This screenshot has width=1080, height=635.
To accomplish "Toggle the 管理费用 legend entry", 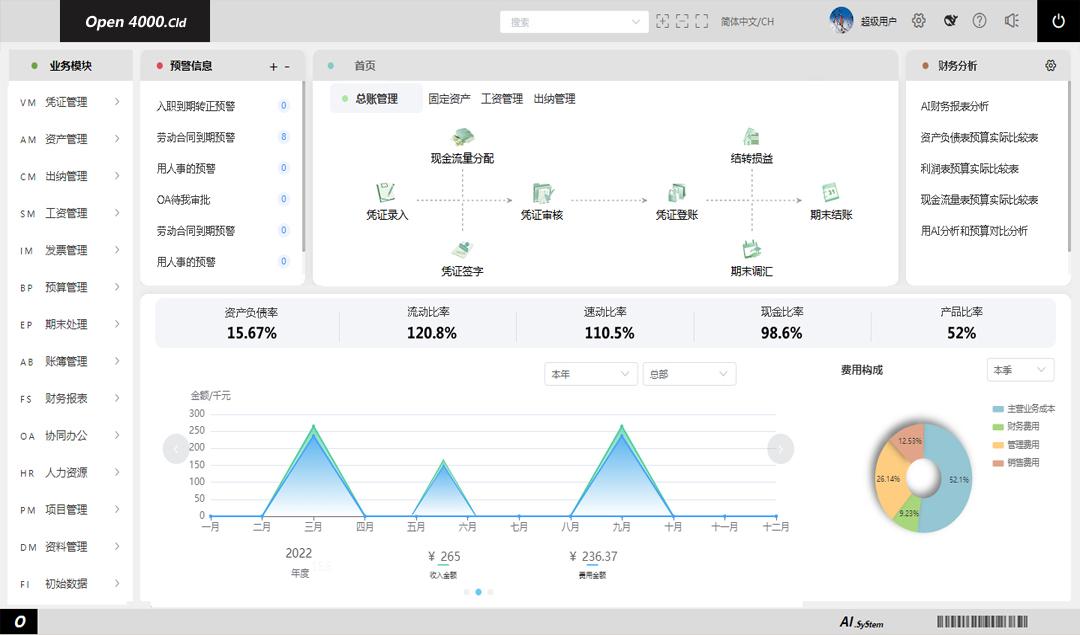I will 1016,445.
